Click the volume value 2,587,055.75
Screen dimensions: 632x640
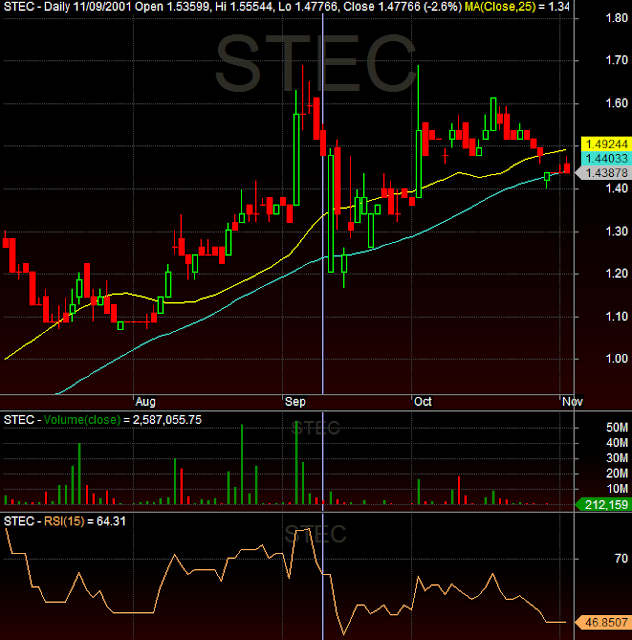tap(167, 420)
